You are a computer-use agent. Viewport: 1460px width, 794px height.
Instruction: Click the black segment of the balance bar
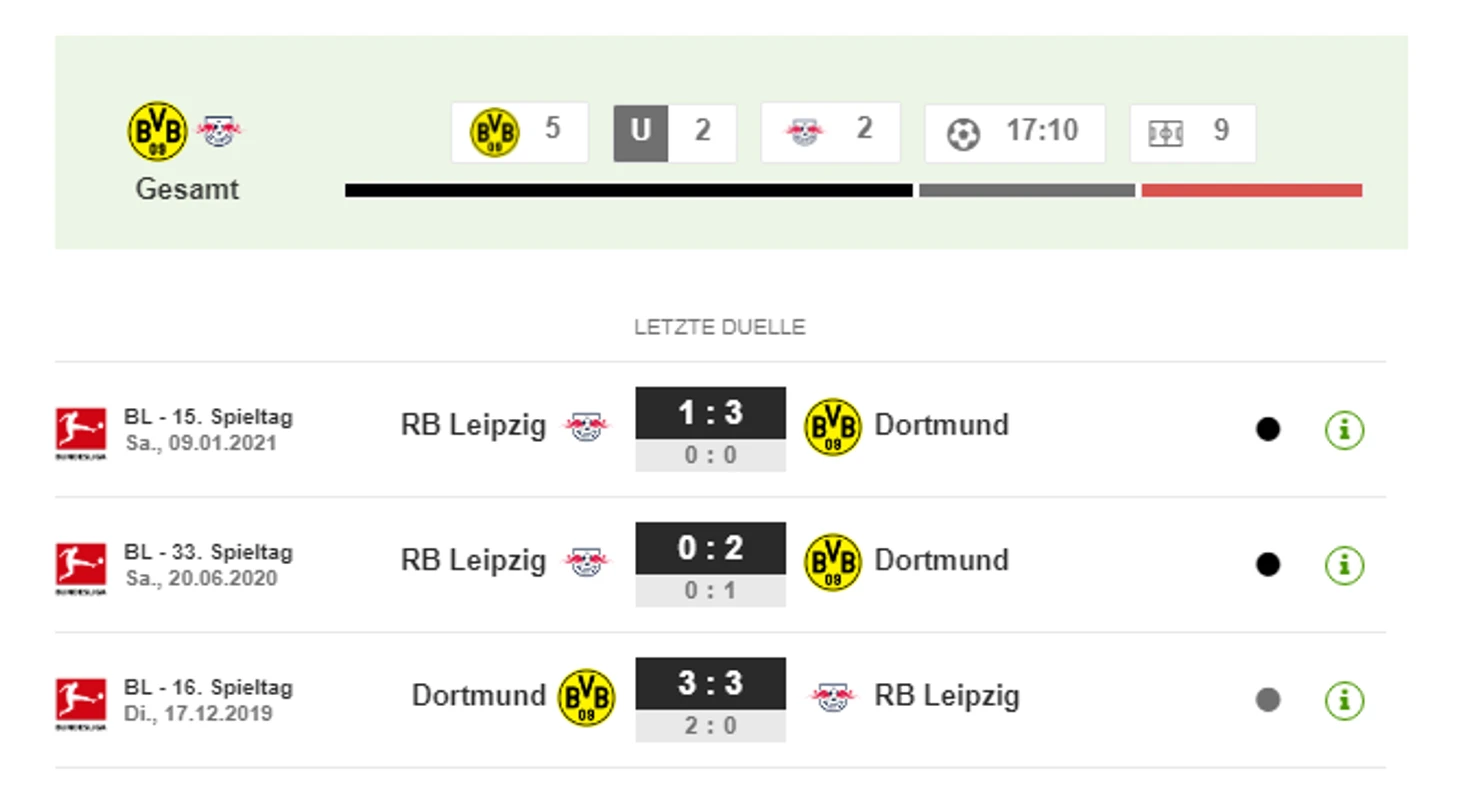coord(629,190)
